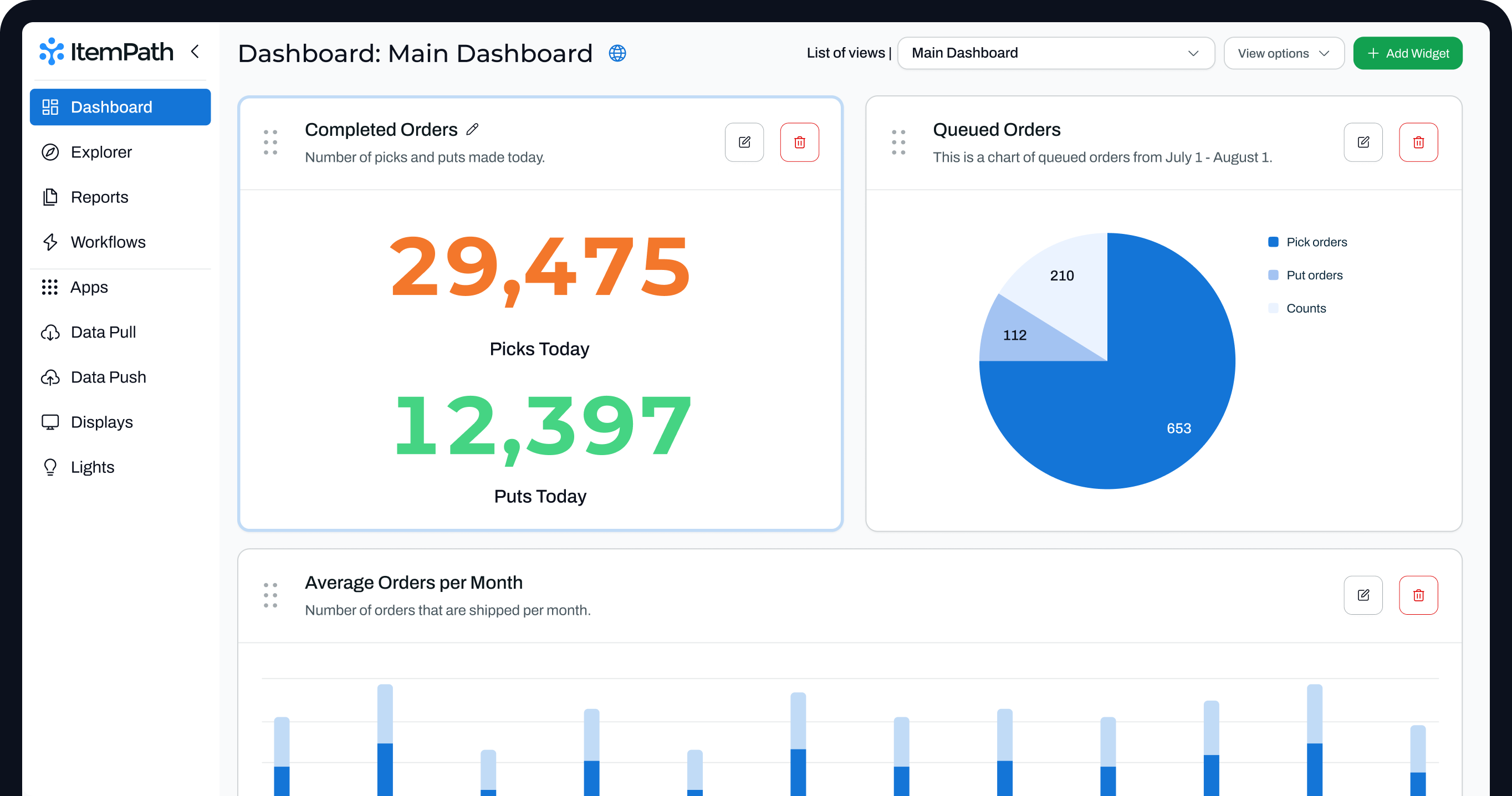Screen dimensions: 1512x796
Task: Click the Data Push cloud upload icon
Action: point(50,377)
